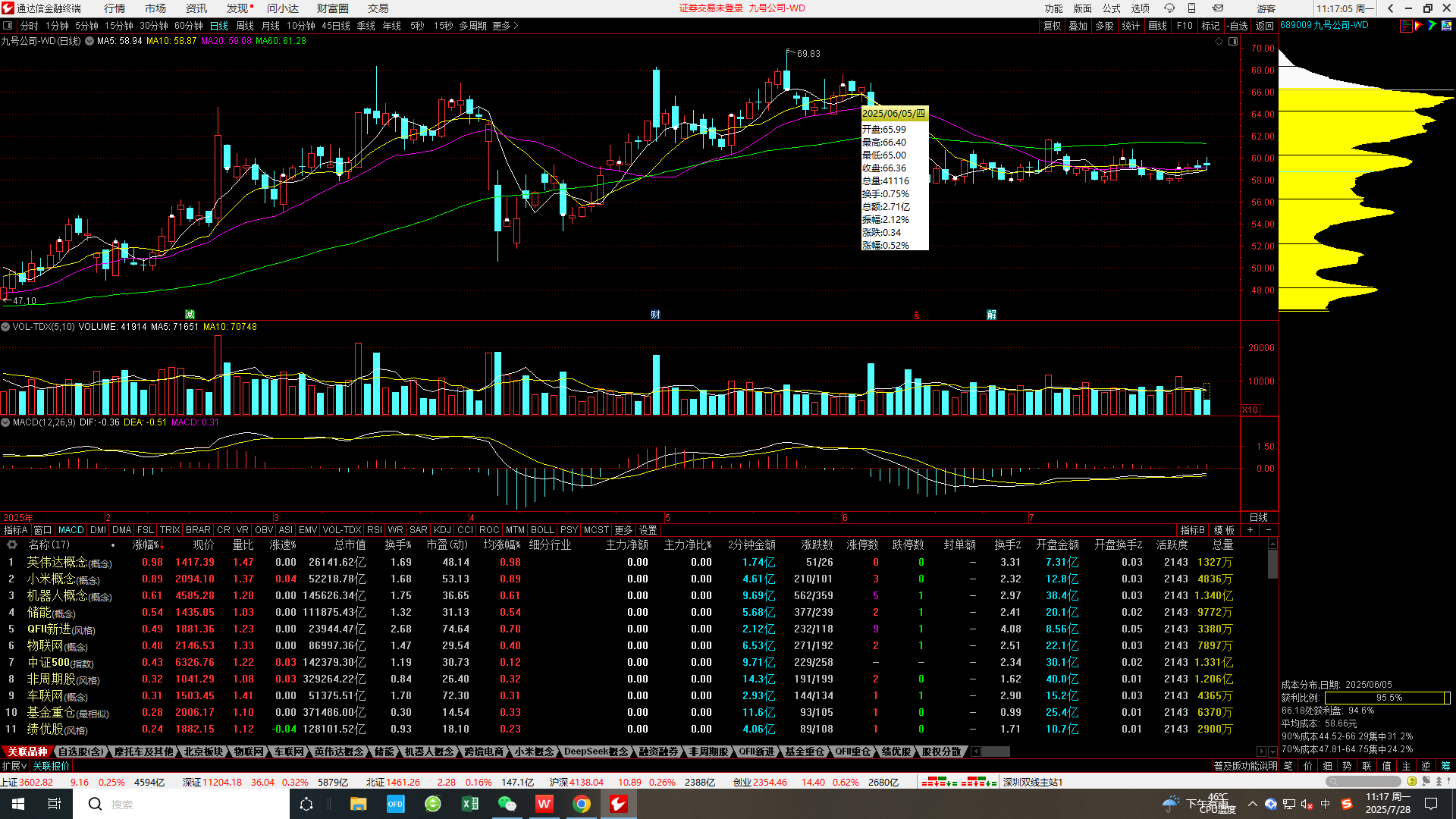The image size is (1456, 819).
Task: Click the 返回 button
Action: 1265,26
